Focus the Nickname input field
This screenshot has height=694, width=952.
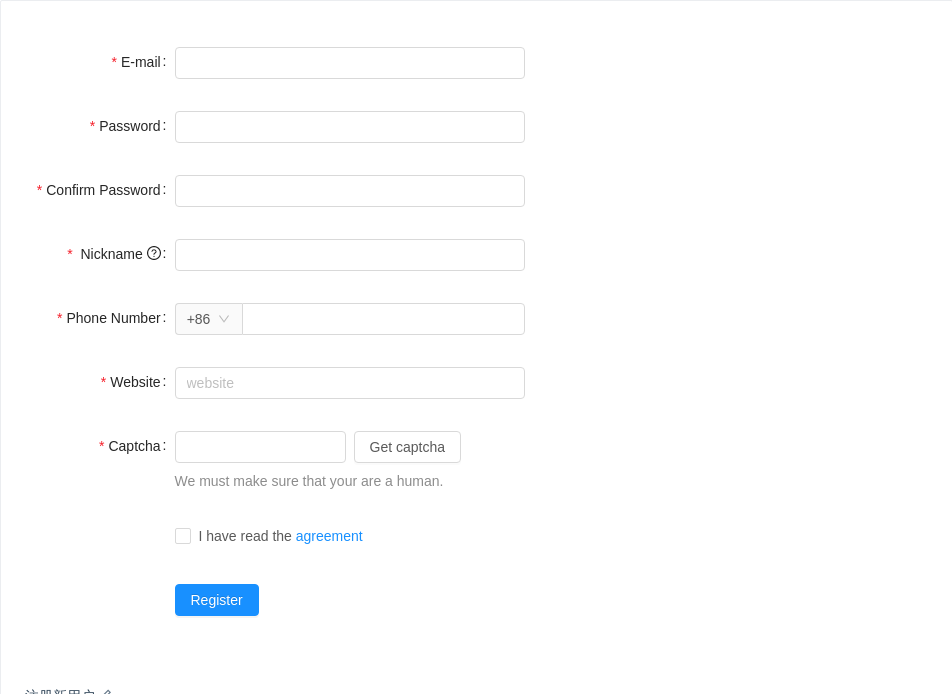350,255
